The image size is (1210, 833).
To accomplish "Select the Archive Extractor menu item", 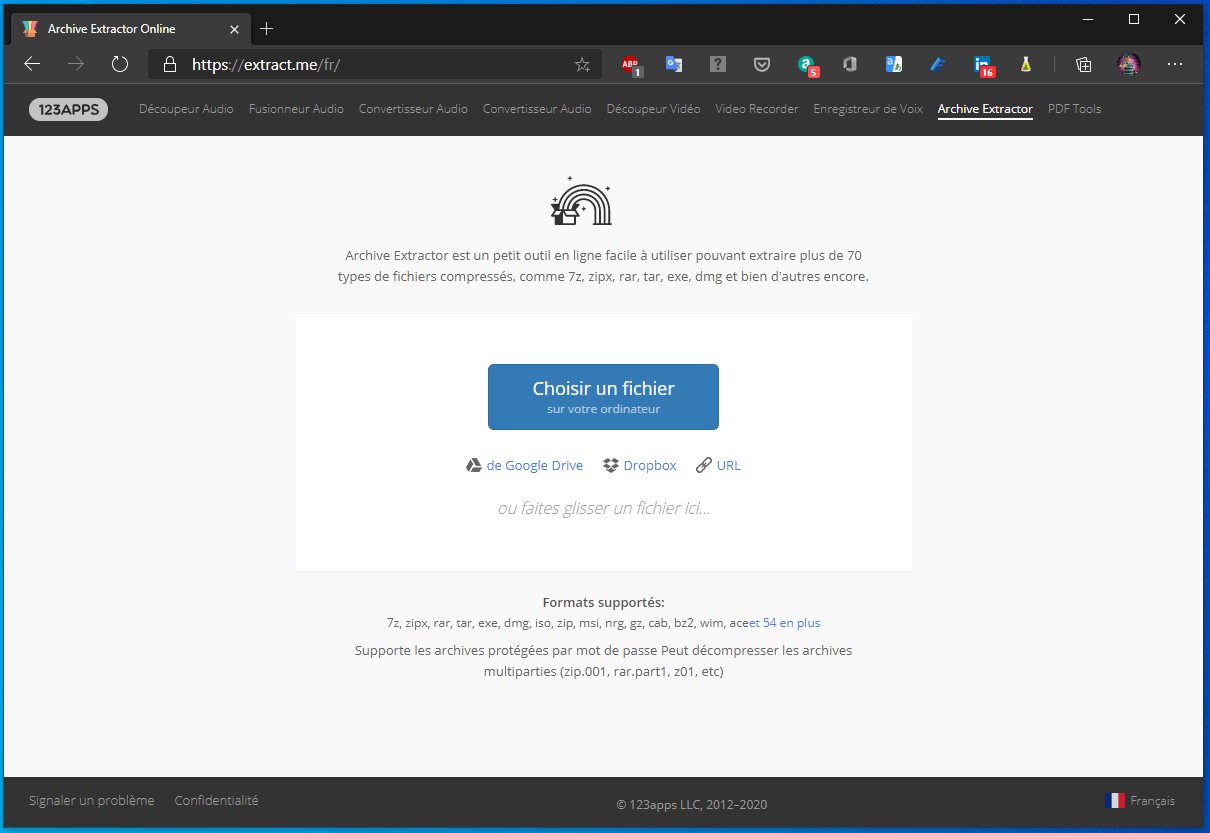I will click(985, 109).
